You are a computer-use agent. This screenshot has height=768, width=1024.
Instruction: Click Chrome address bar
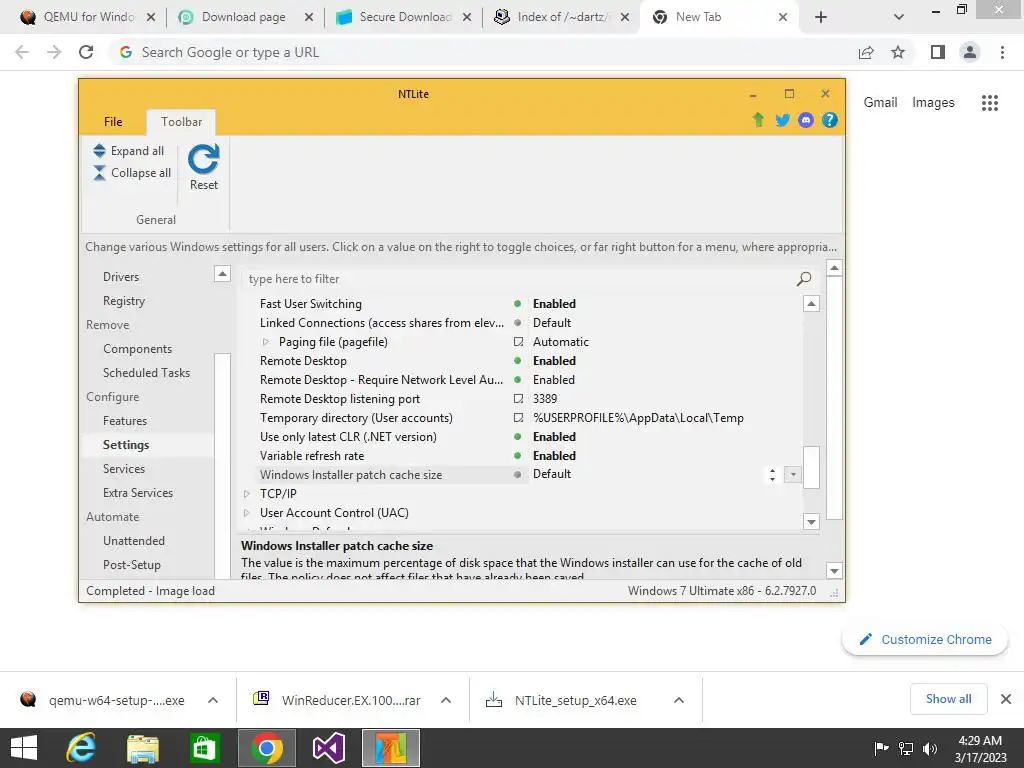click(x=483, y=52)
